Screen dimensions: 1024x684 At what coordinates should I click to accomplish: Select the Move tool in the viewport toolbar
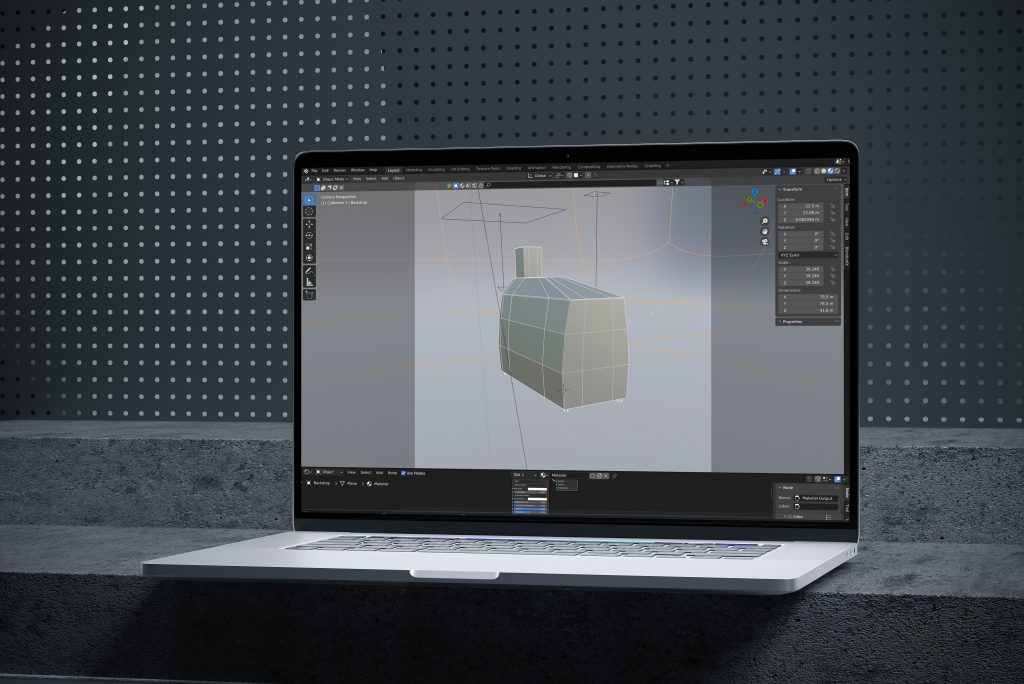coord(310,222)
